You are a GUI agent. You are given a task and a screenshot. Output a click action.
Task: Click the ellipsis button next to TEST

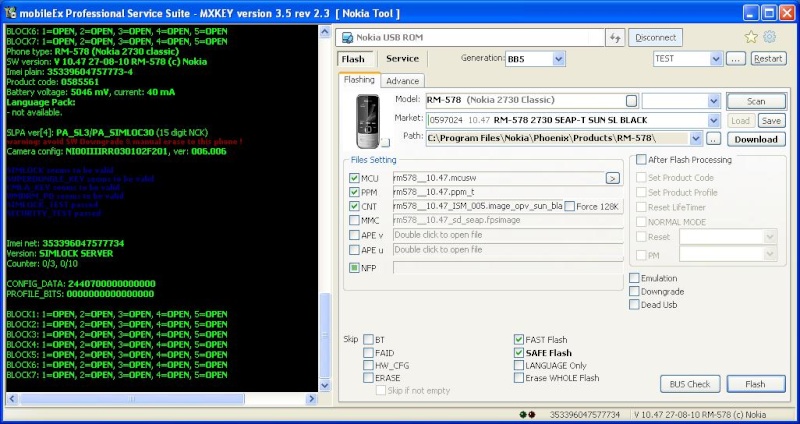[x=735, y=59]
